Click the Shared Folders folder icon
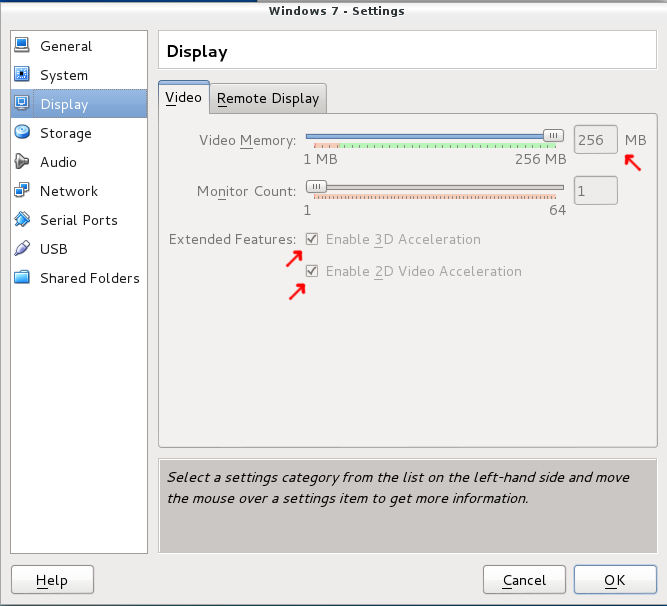Screen dimensions: 667x606 pos(22,277)
